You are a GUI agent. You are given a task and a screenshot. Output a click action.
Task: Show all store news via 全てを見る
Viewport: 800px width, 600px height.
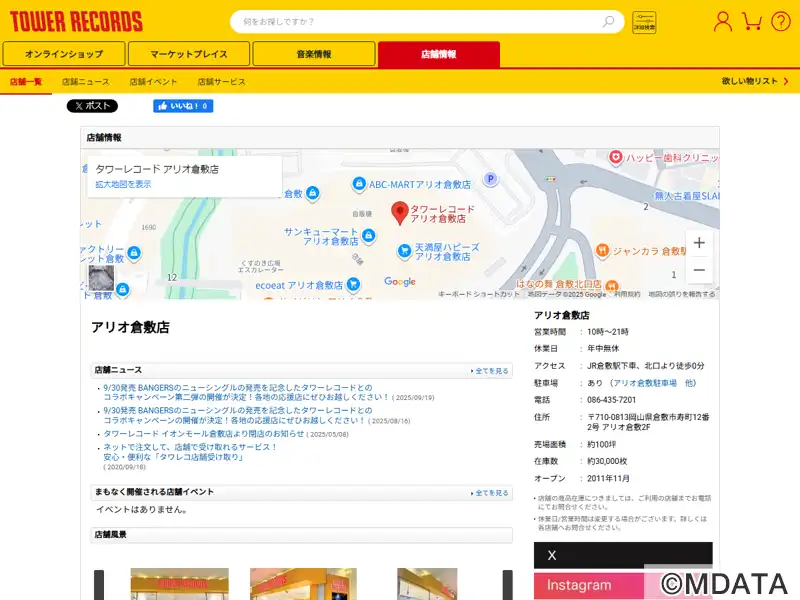tap(491, 371)
